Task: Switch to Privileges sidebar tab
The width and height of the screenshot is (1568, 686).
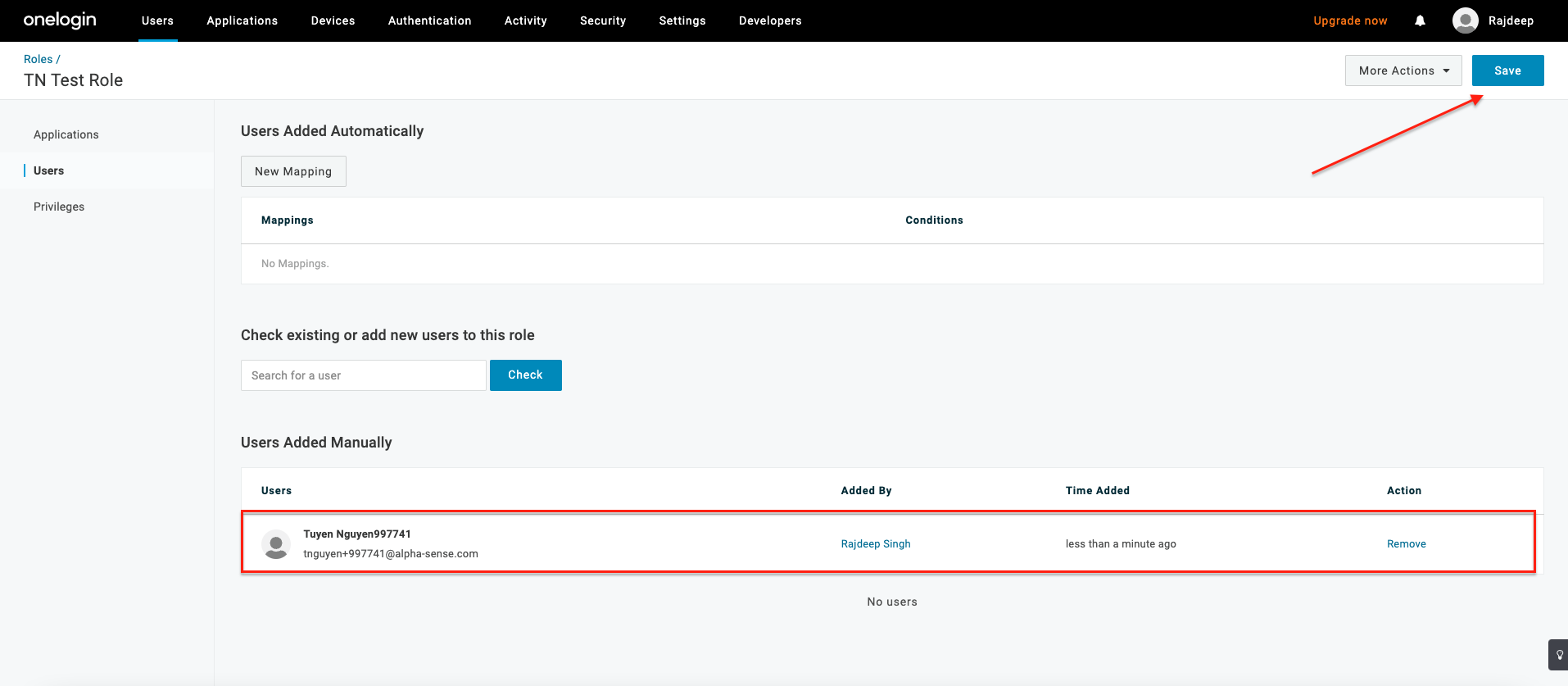Action: 59,207
